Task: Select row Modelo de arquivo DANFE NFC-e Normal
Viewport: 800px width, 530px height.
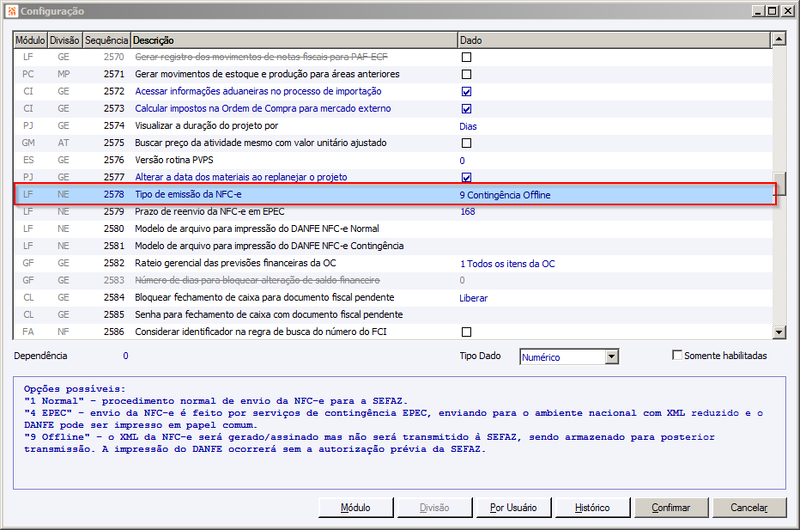Action: (393, 229)
